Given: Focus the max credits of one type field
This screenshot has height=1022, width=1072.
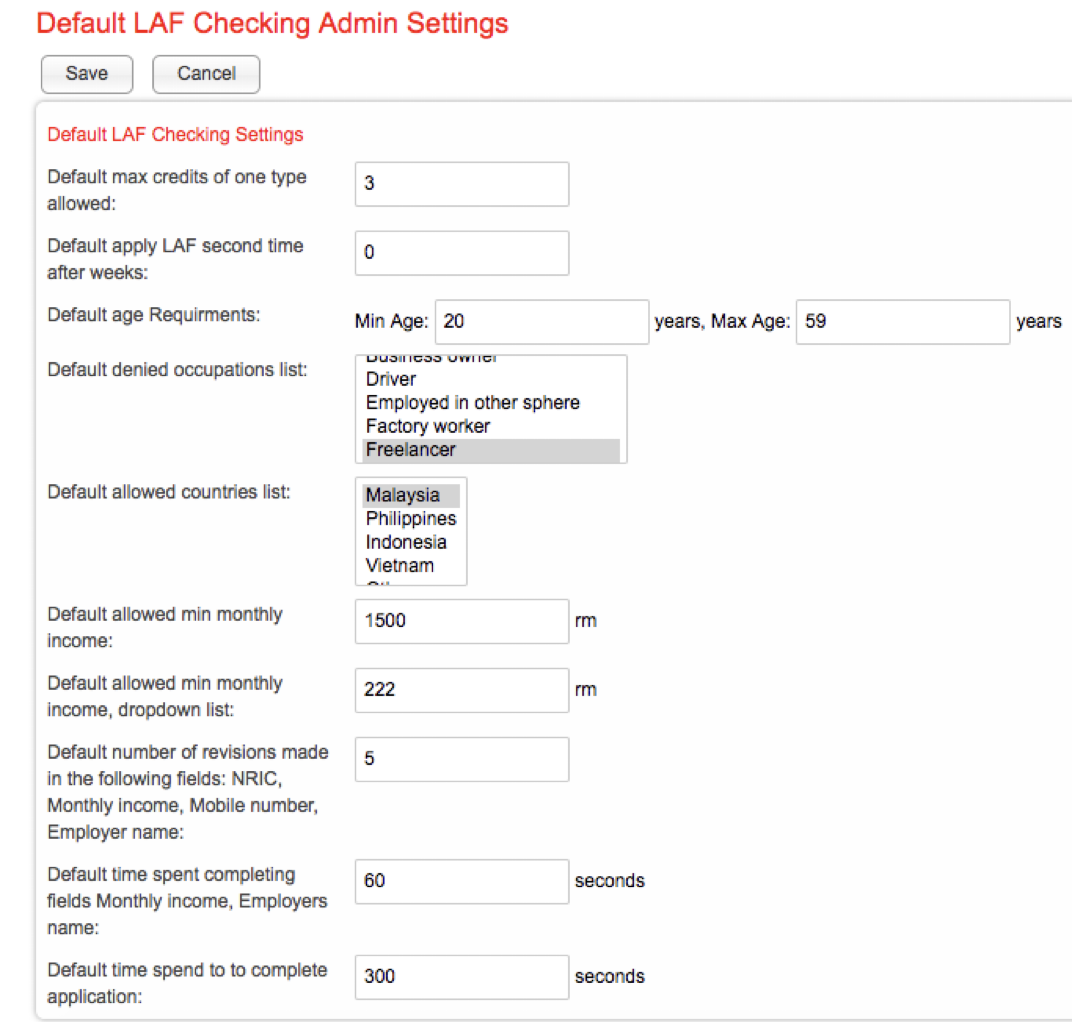Looking at the screenshot, I should (x=461, y=184).
